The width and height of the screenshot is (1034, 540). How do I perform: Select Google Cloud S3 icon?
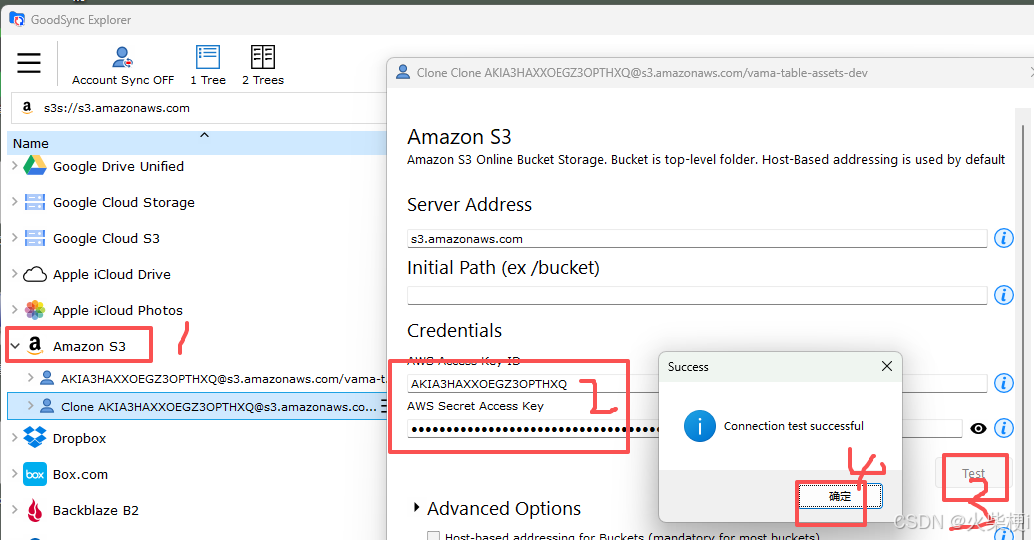point(35,238)
